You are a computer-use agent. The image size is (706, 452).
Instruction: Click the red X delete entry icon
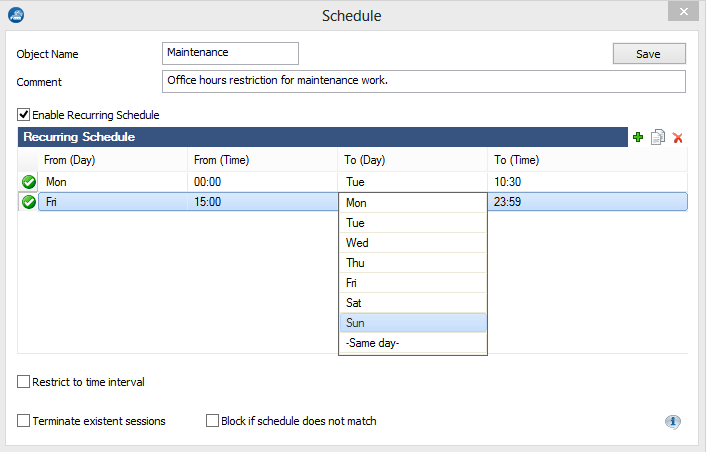(x=678, y=137)
